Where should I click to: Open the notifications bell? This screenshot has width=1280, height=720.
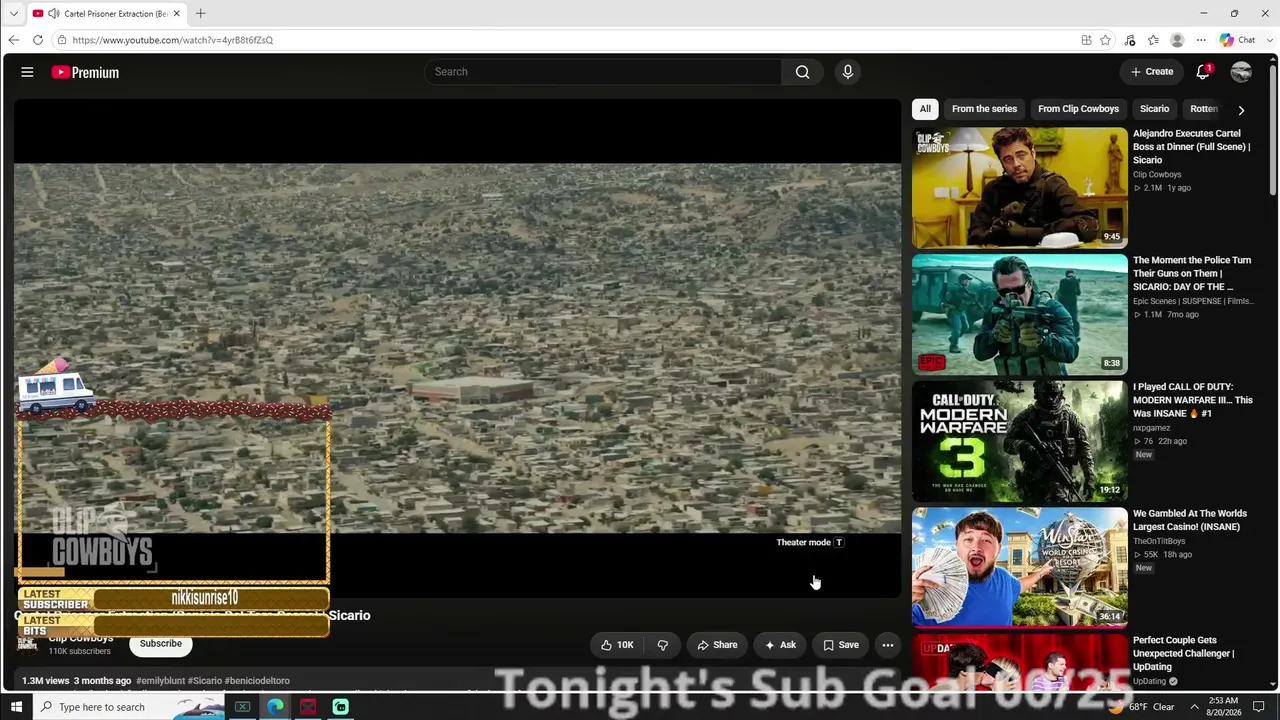pos(1203,72)
